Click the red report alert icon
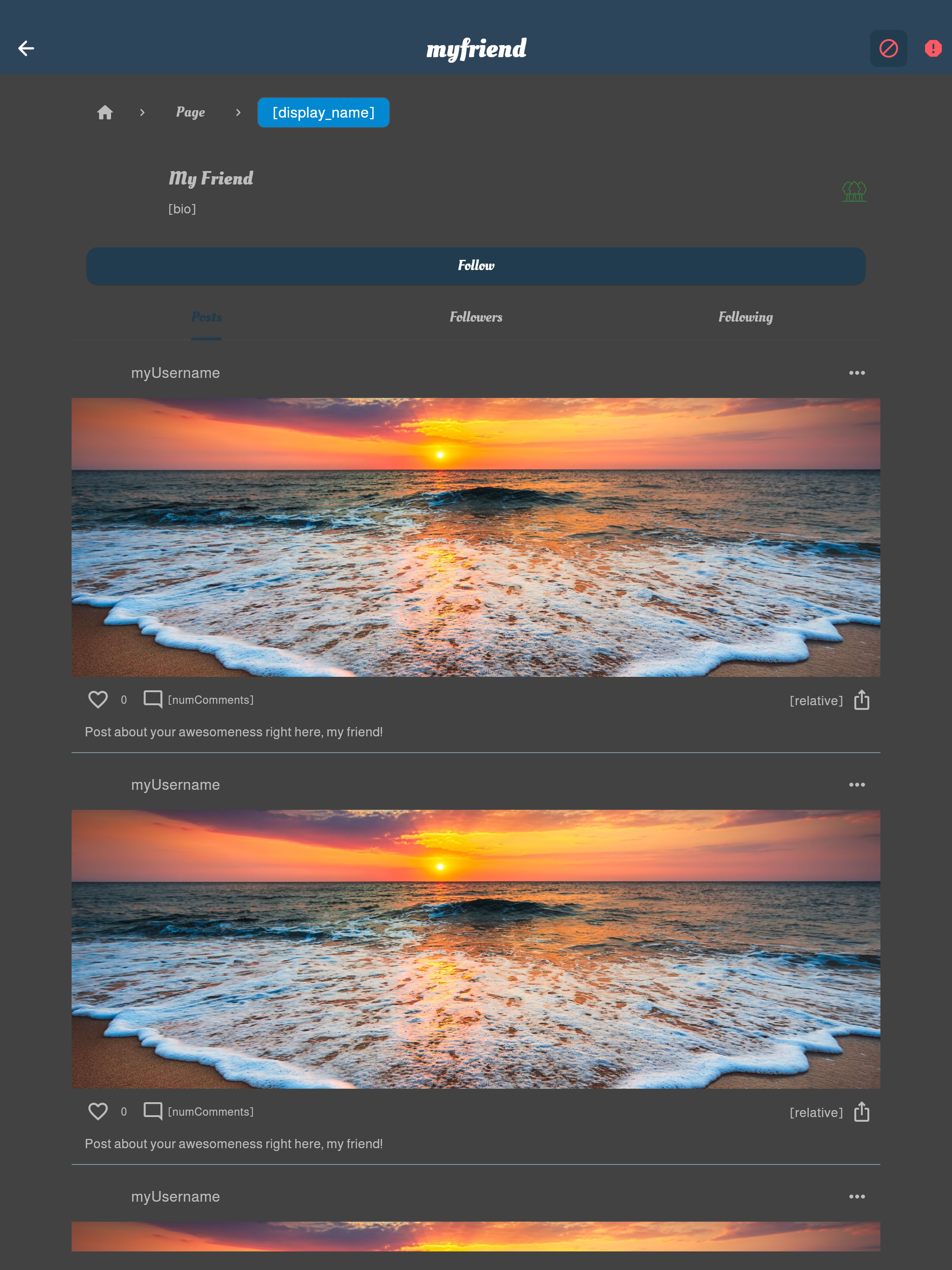The height and width of the screenshot is (1270, 952). [x=933, y=48]
